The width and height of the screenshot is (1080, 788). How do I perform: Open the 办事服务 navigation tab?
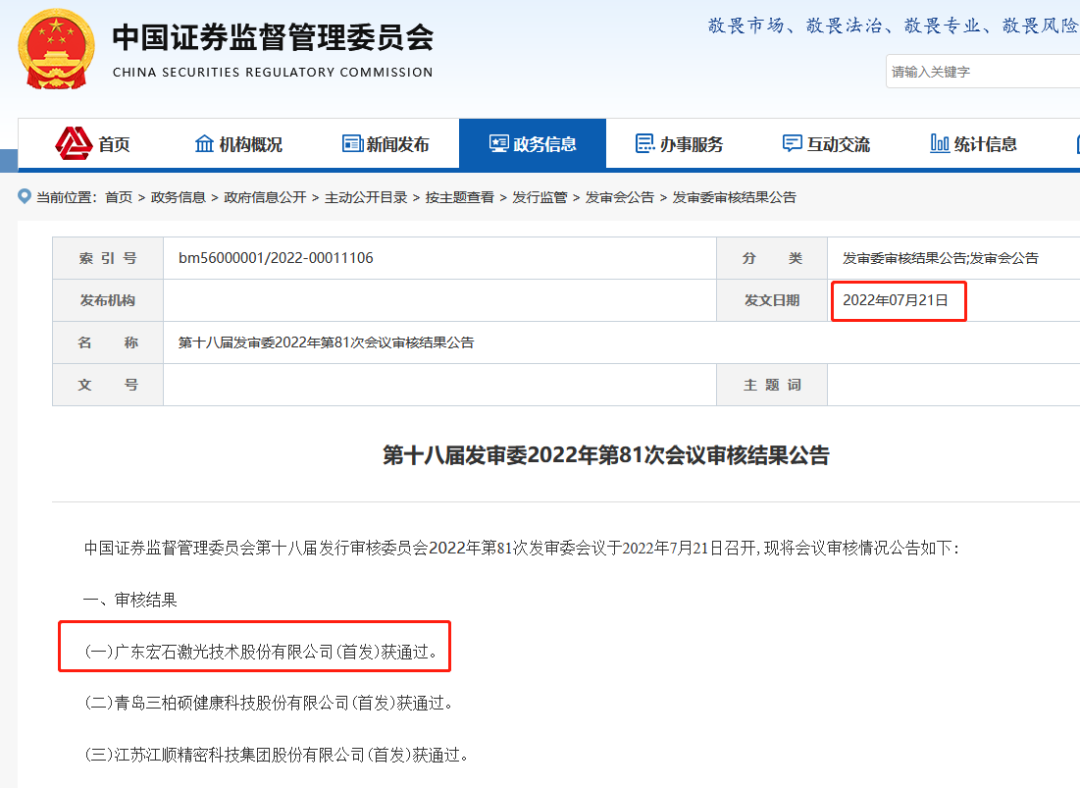coord(679,143)
